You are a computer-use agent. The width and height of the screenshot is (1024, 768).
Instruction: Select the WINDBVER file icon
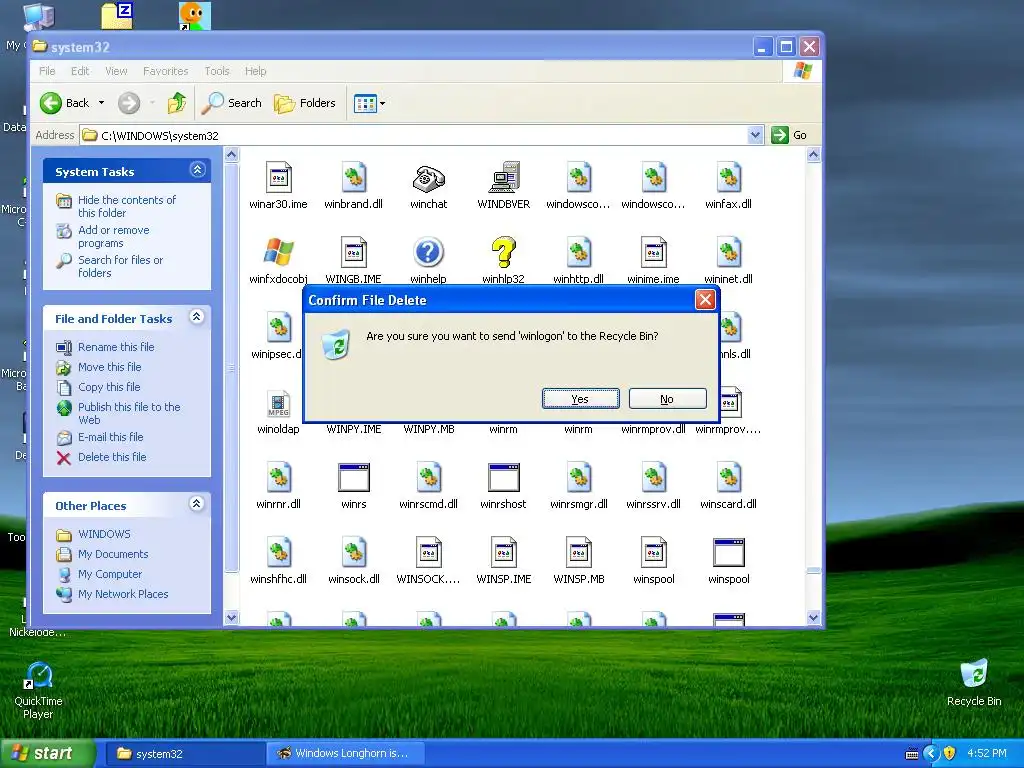pyautogui.click(x=504, y=177)
